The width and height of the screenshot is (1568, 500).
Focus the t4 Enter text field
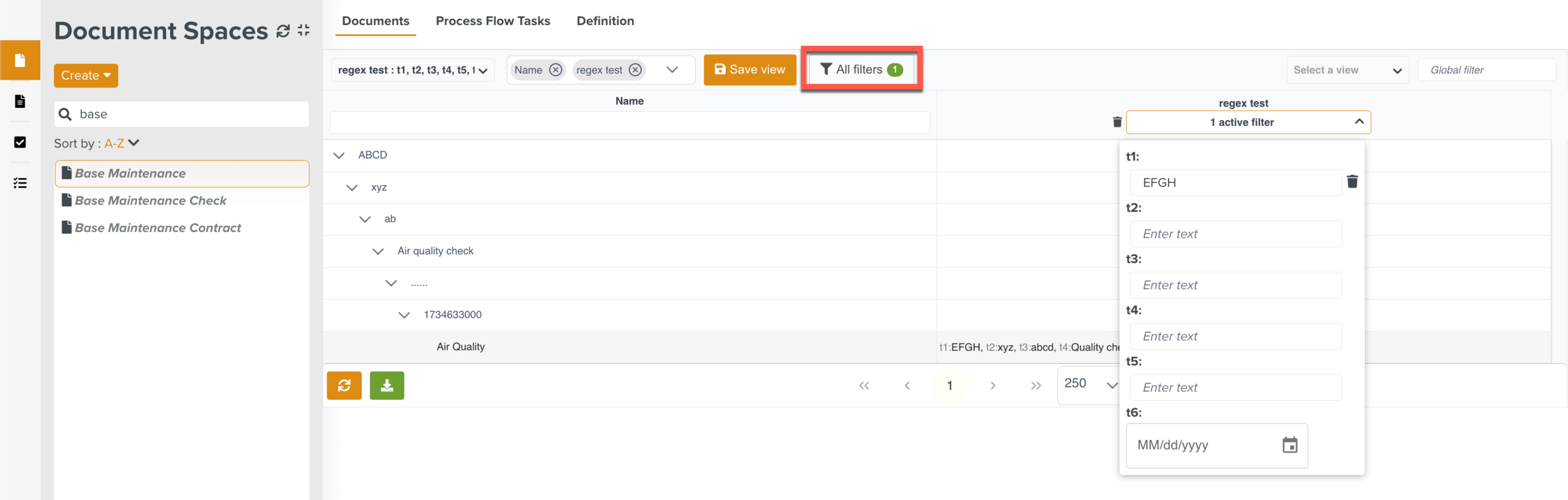pos(1235,336)
